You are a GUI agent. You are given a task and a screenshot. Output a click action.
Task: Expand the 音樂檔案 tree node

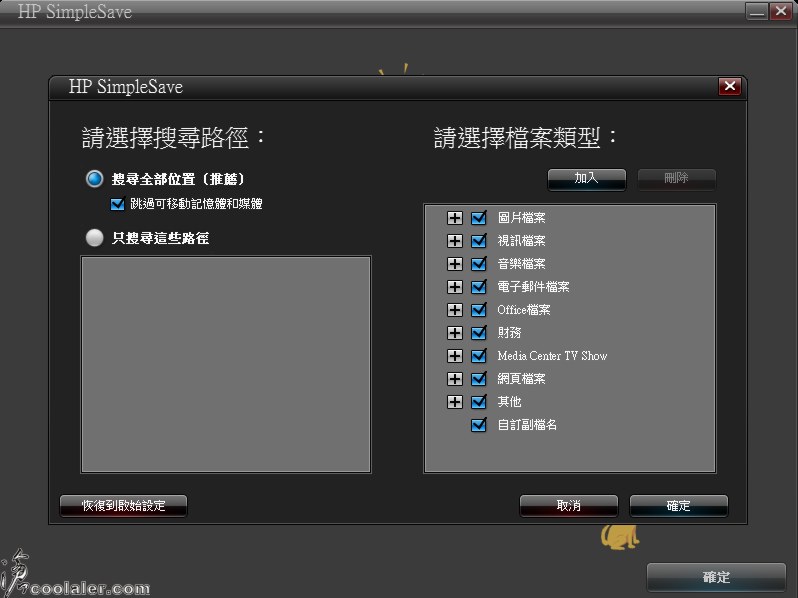pyautogui.click(x=454, y=264)
